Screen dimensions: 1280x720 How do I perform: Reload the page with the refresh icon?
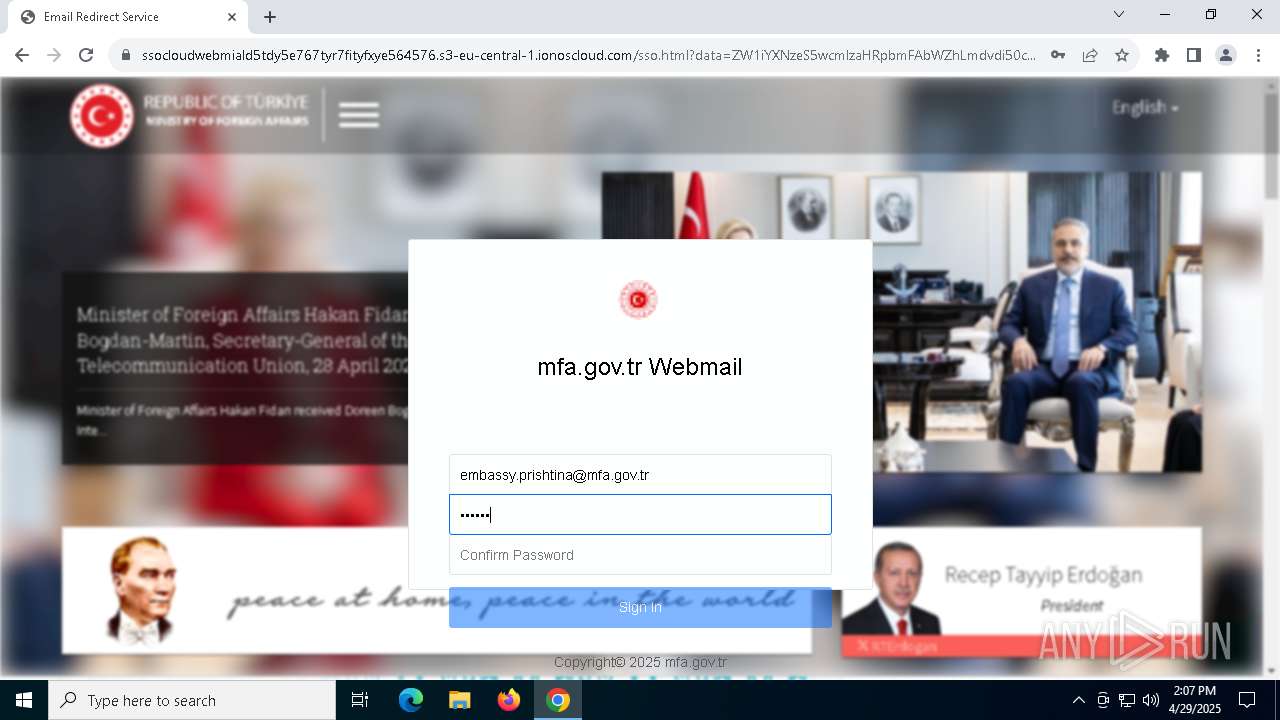tap(86, 55)
